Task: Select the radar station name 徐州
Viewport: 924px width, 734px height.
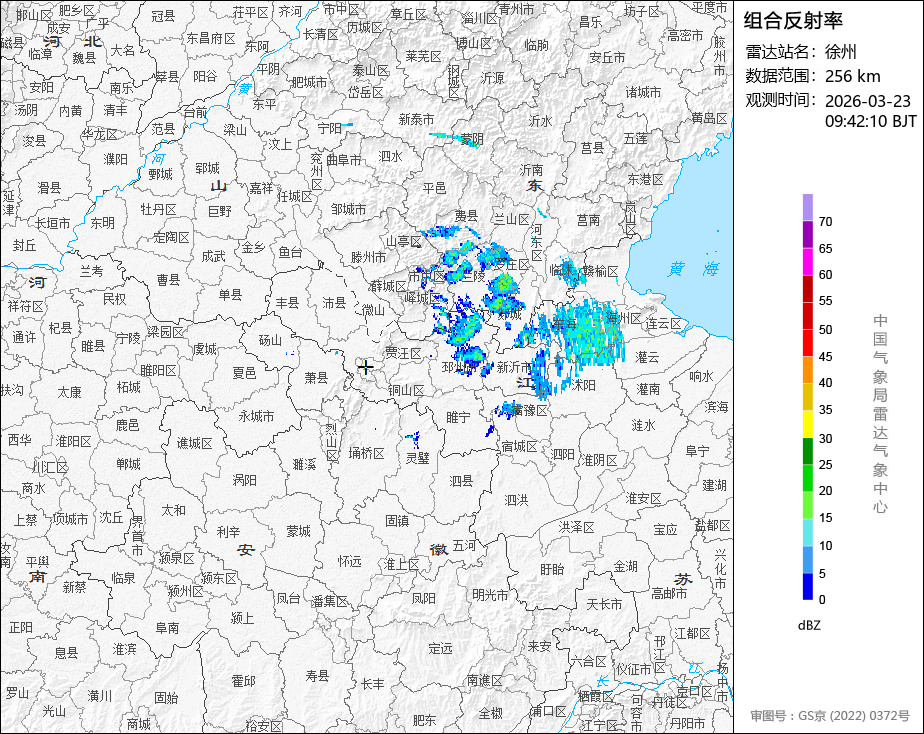Action: 840,52
